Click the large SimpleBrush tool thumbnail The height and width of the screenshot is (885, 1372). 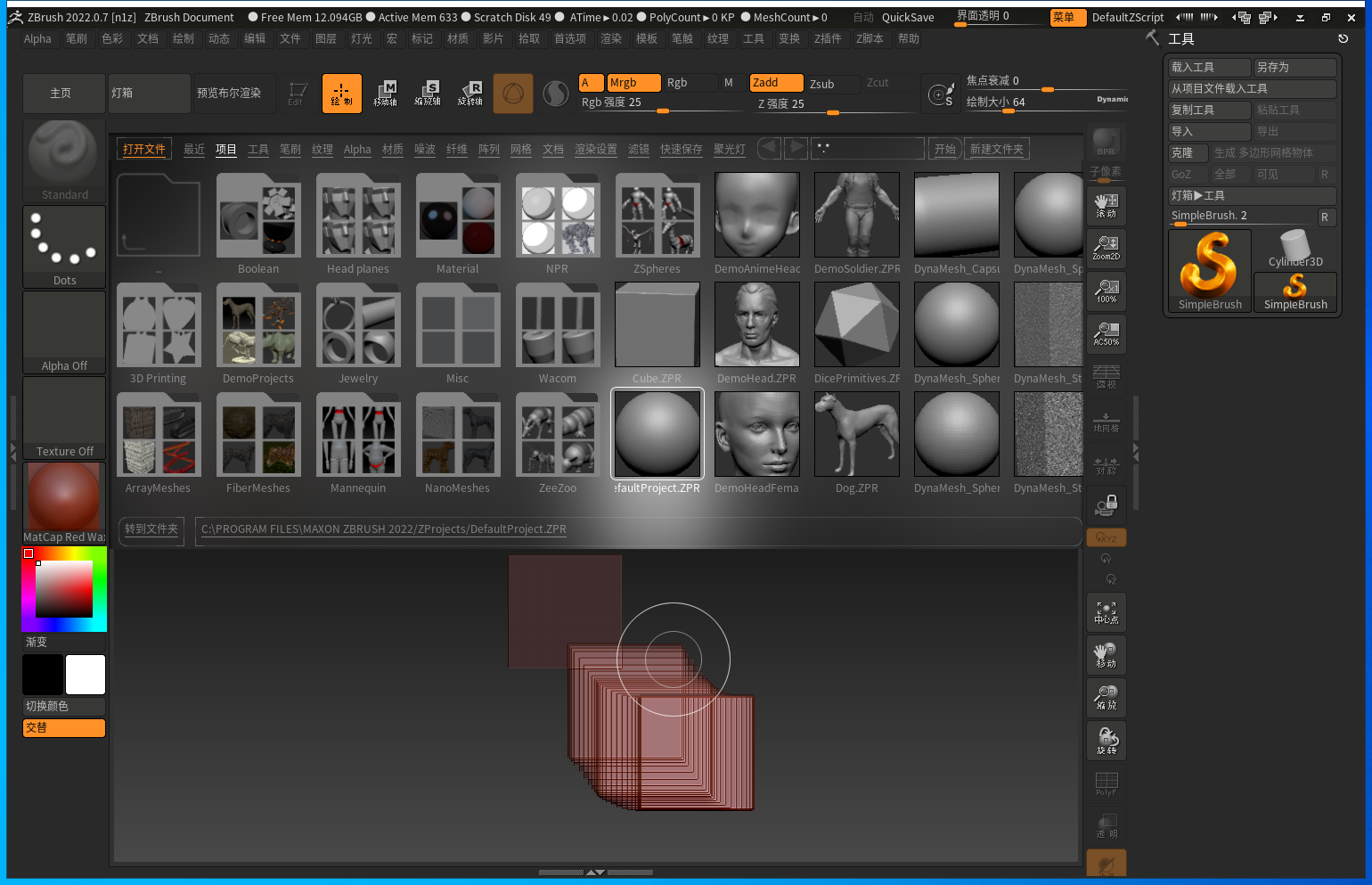click(1210, 271)
